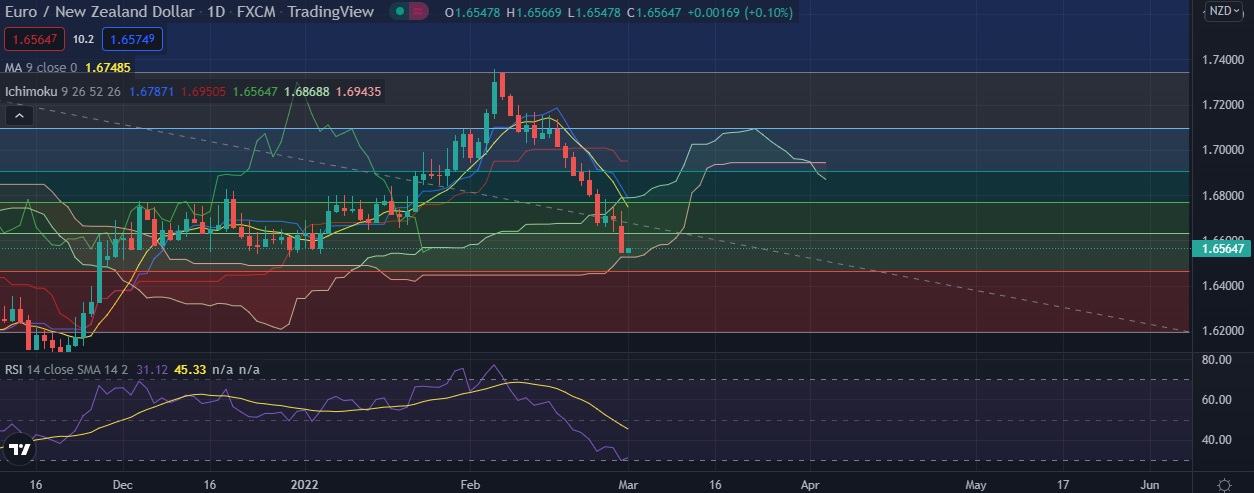Click the pink data update indicator

pos(419,12)
